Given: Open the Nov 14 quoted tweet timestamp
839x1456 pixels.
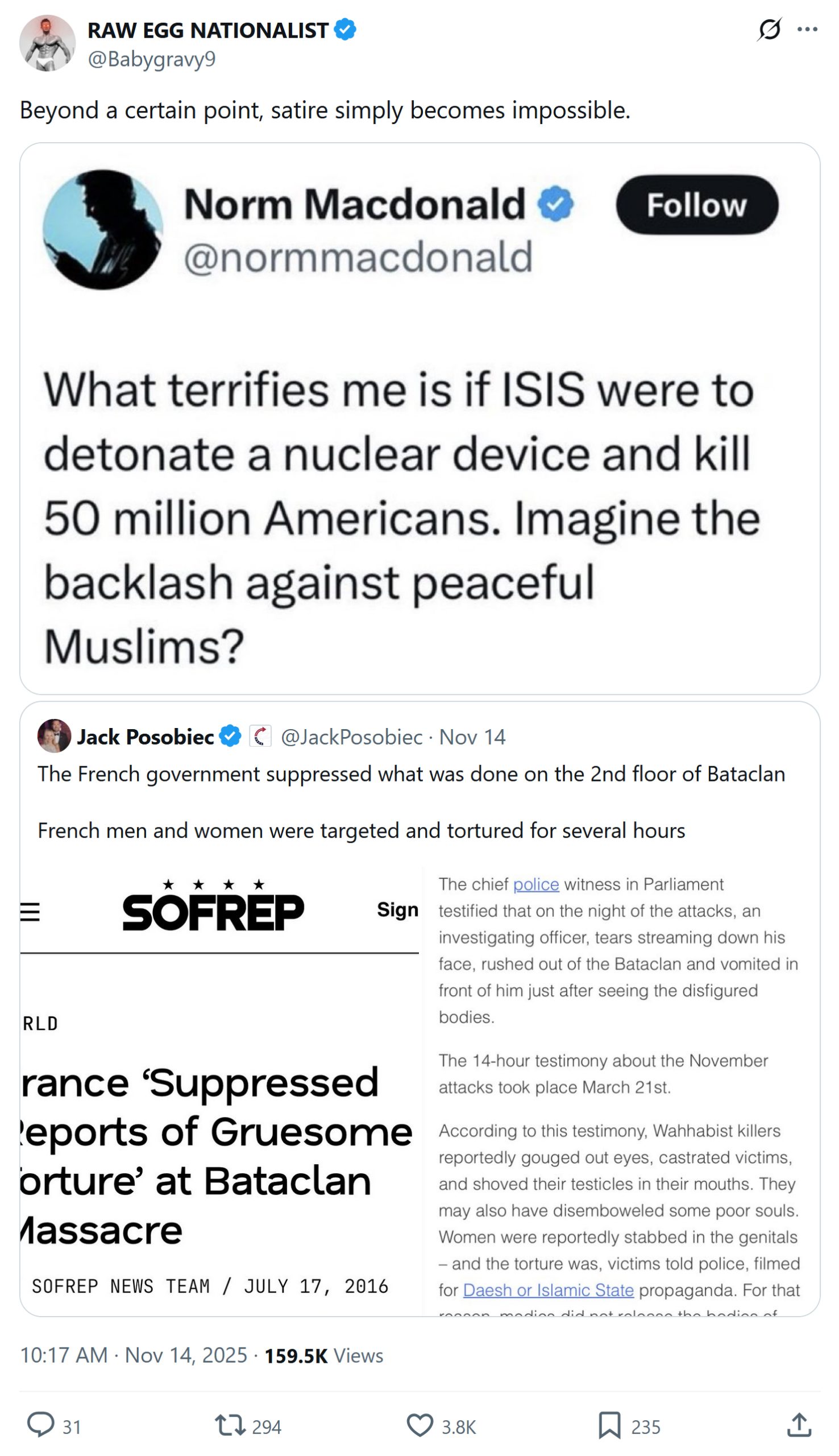Looking at the screenshot, I should coord(472,737).
